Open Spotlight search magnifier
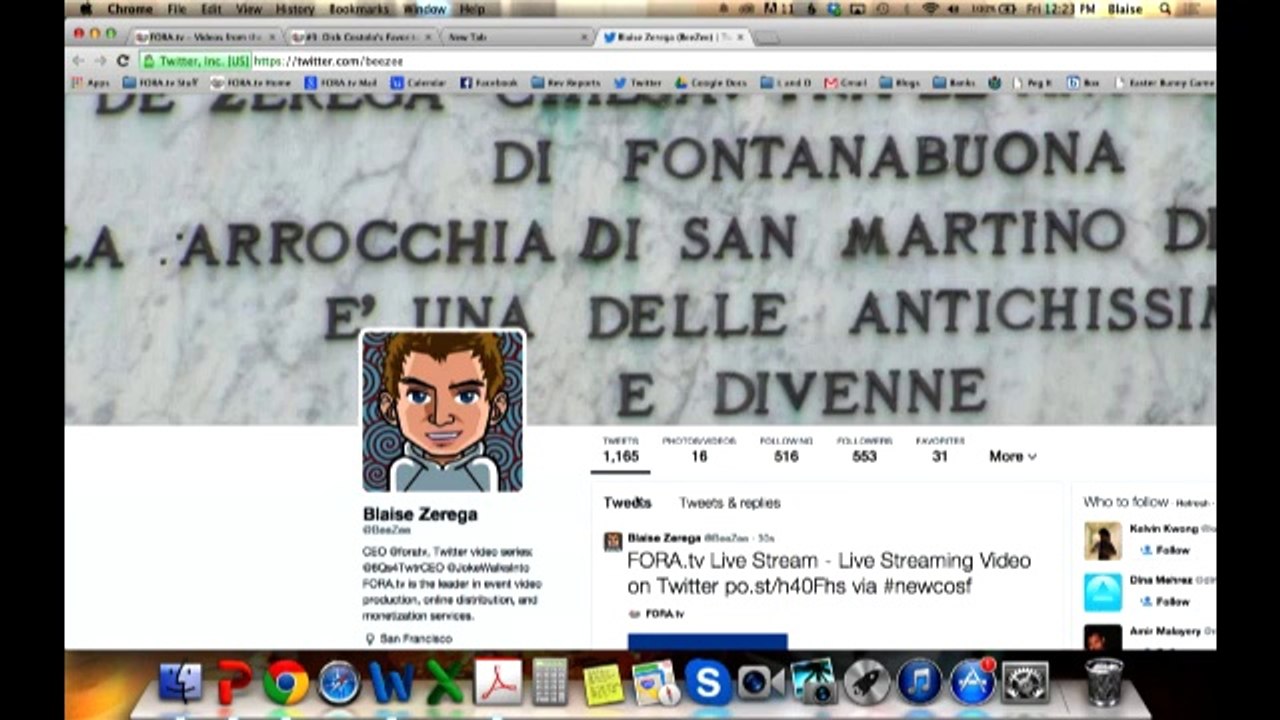Screen dimensions: 1280x720 coord(1166,9)
